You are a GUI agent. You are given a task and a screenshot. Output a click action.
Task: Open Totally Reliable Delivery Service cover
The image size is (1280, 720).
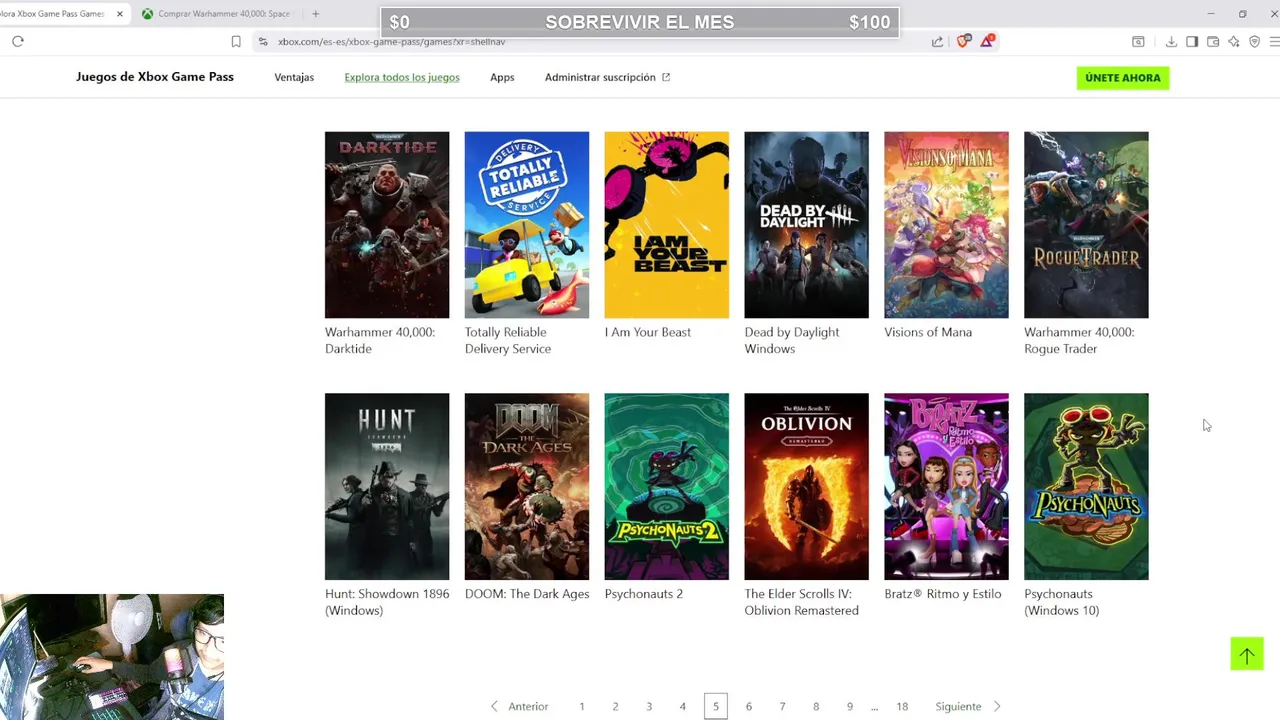point(527,225)
